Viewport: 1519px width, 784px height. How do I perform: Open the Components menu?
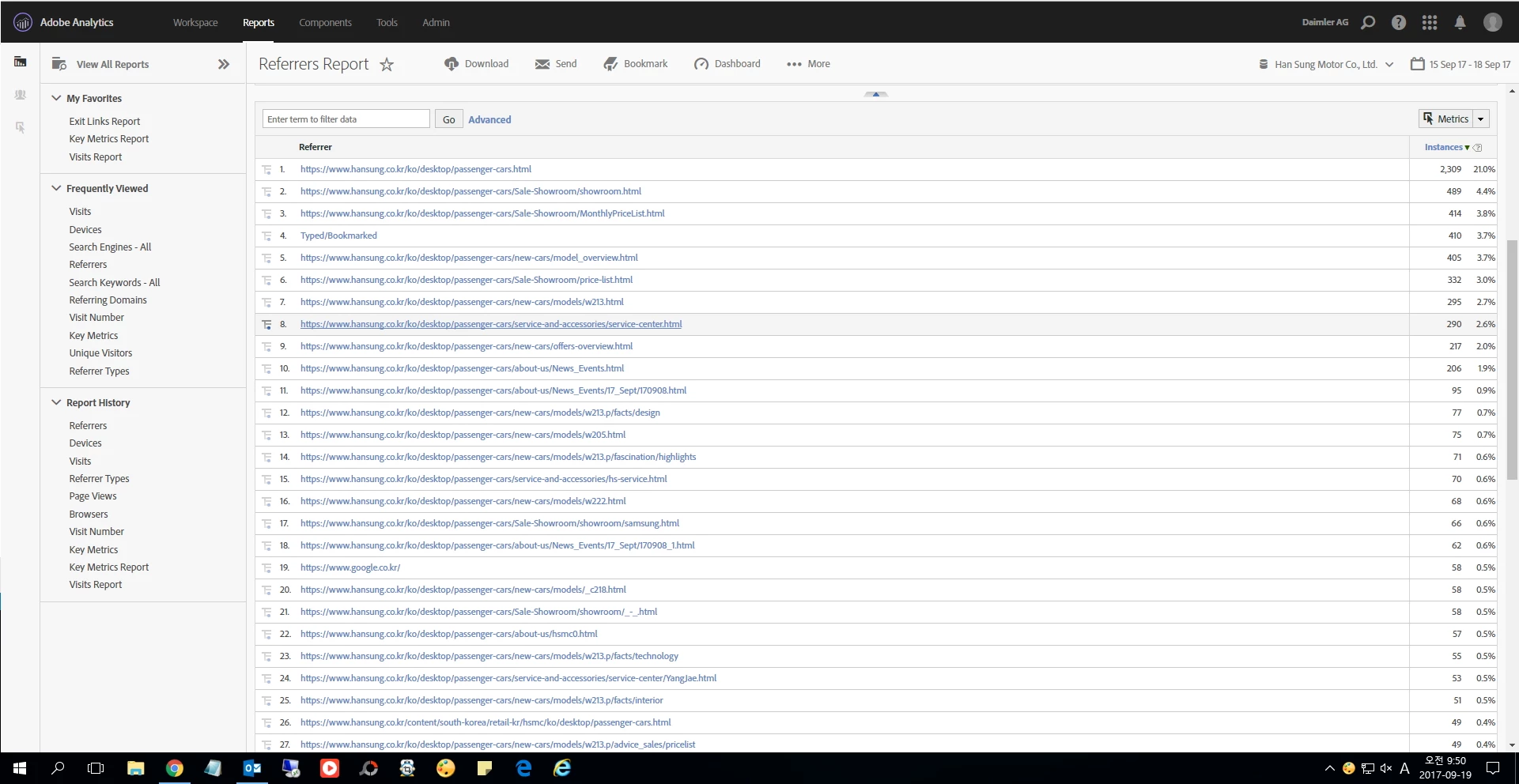coord(325,22)
